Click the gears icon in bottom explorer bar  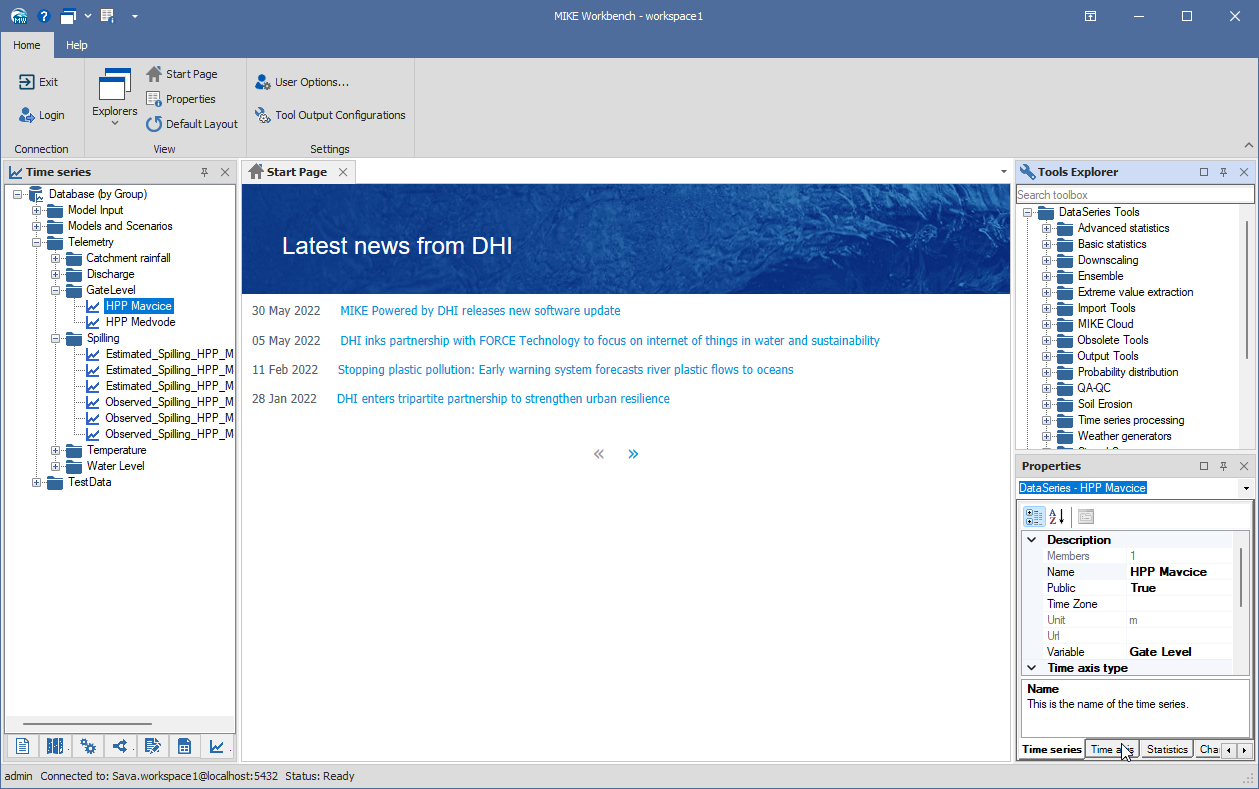[x=88, y=746]
